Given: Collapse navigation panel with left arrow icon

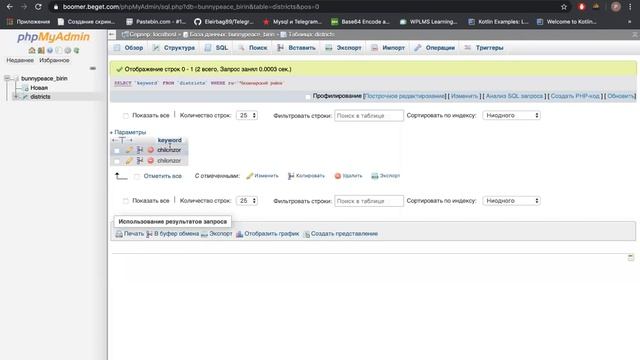Looking at the screenshot, I should pyautogui.click(x=112, y=35).
